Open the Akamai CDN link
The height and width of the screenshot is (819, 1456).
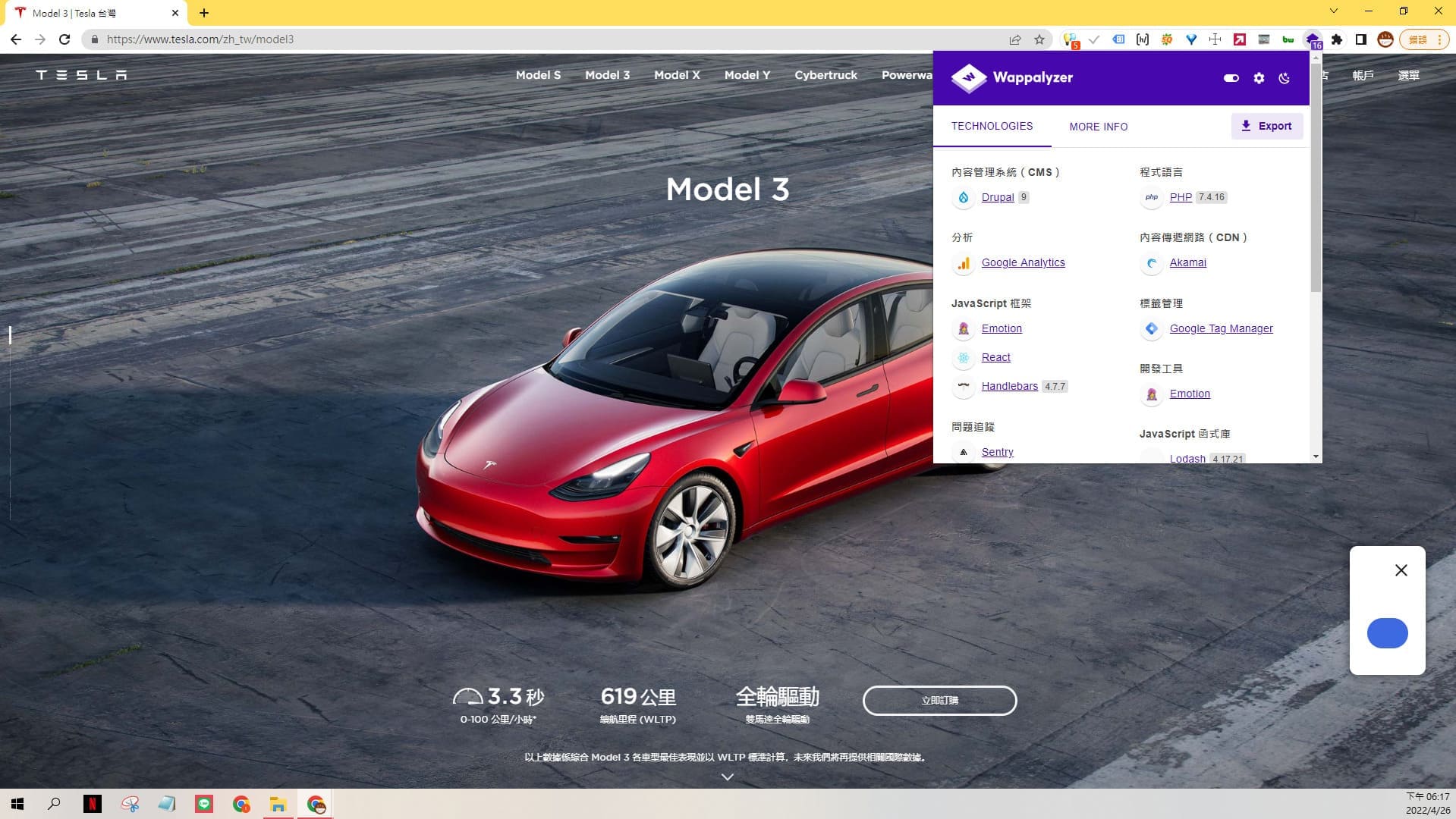(x=1187, y=262)
